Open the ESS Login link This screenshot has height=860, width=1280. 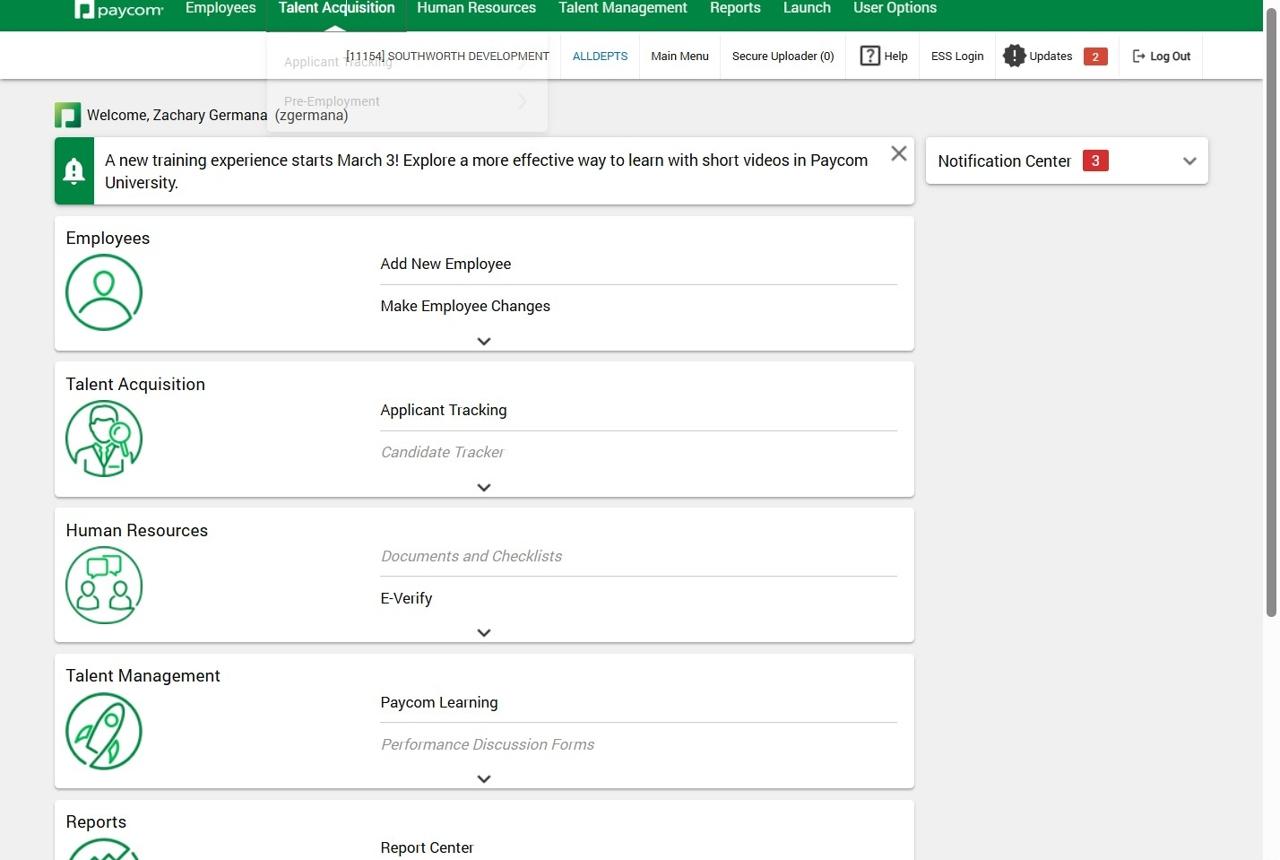click(957, 56)
